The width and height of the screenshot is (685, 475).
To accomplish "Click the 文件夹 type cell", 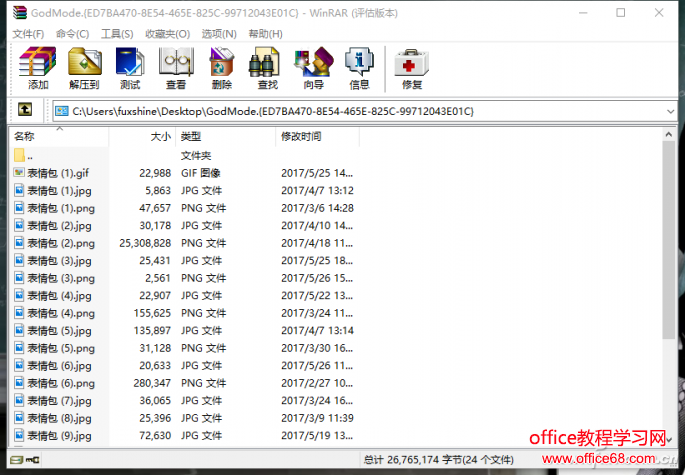I will (x=196, y=156).
